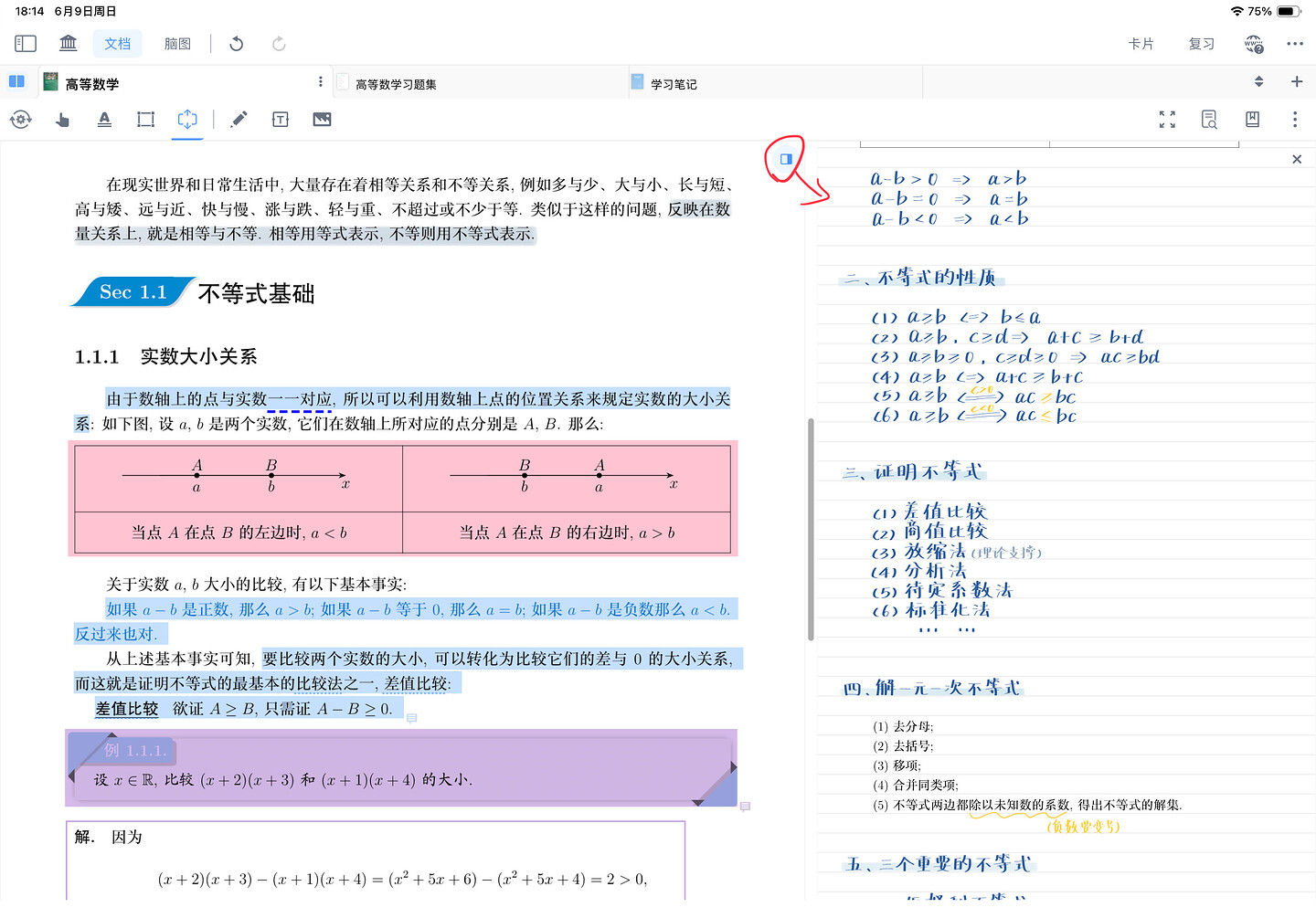Open the 卡片 cards view
The width and height of the screenshot is (1316, 918).
tap(1141, 44)
